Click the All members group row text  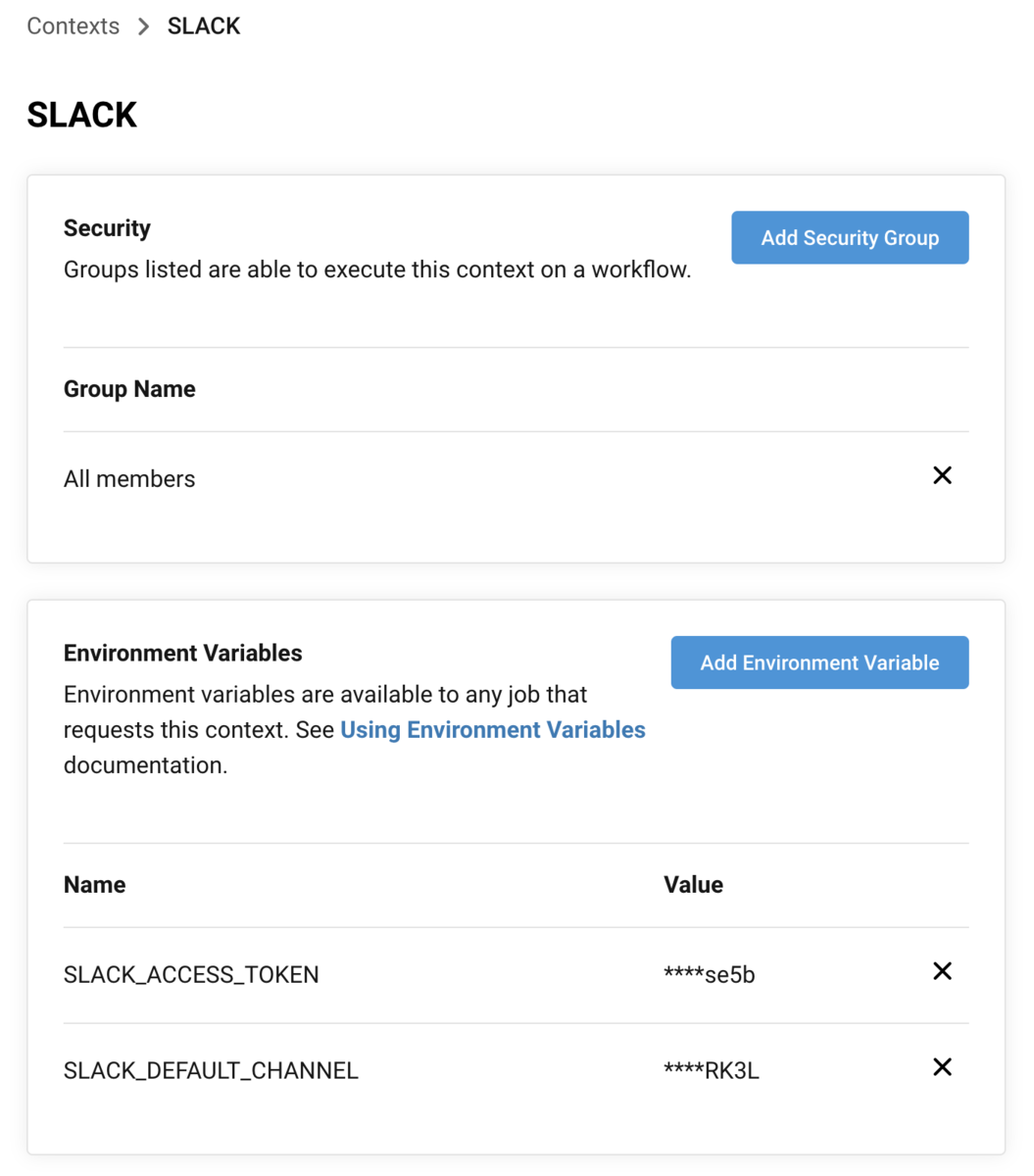(129, 479)
